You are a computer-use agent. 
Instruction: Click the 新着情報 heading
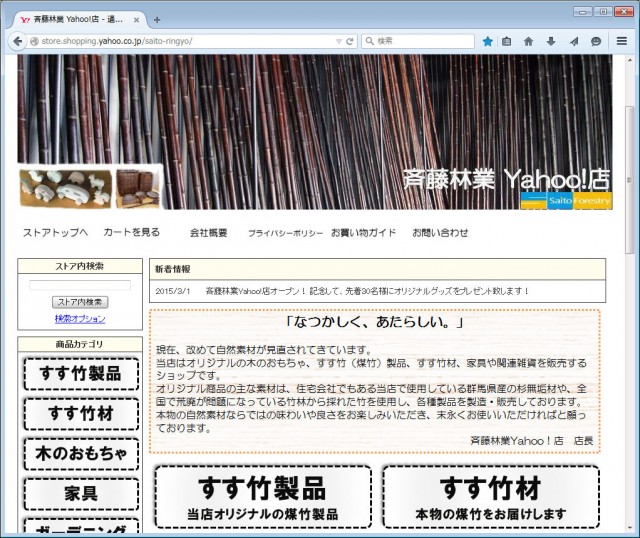(173, 269)
